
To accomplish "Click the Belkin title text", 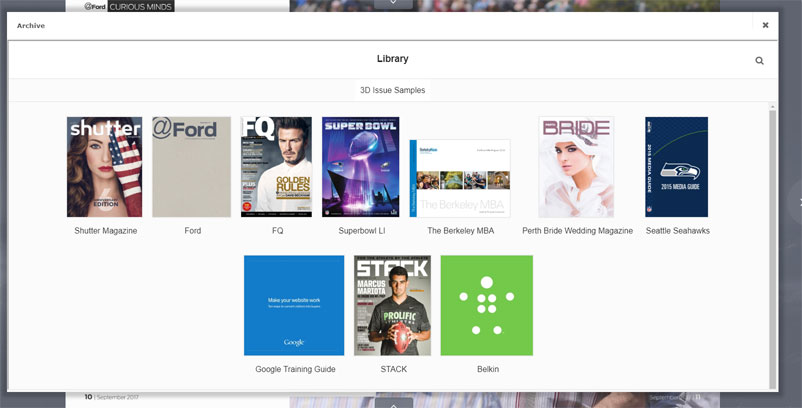I will point(487,369).
